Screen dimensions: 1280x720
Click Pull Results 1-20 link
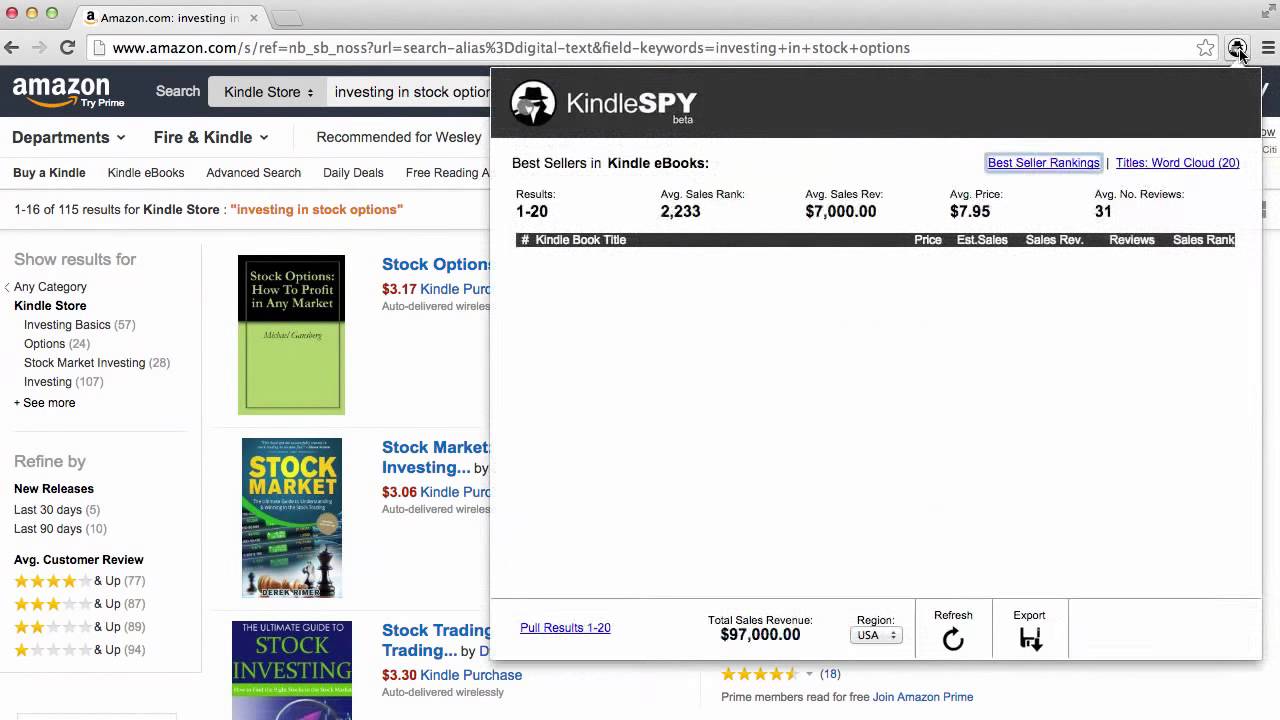click(565, 628)
